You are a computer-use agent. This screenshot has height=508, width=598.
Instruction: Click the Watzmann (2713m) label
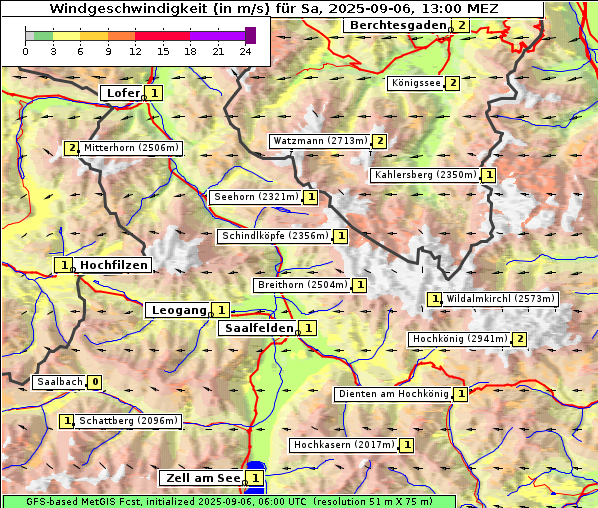(x=320, y=141)
